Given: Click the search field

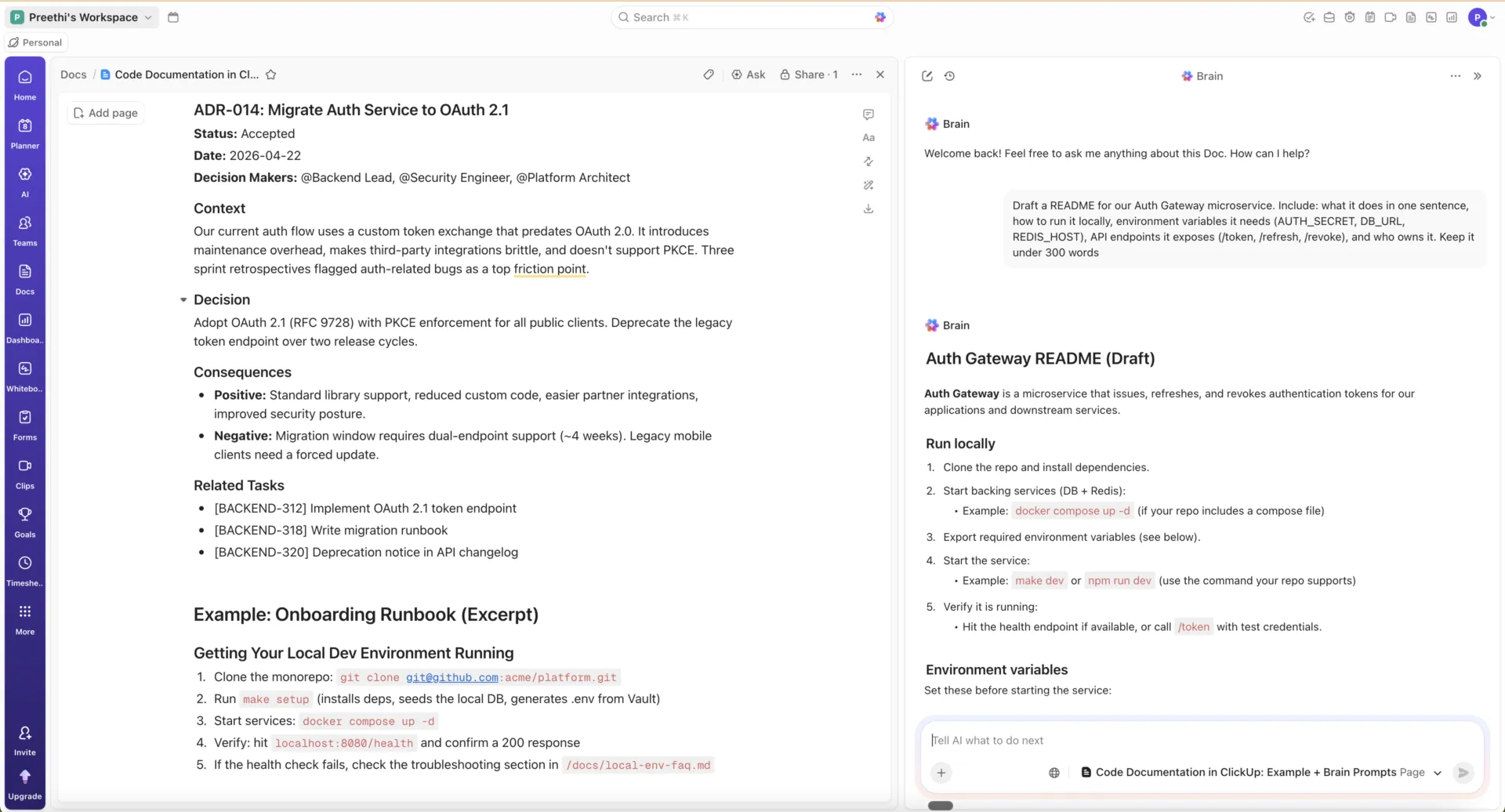Looking at the screenshot, I should coord(752,17).
